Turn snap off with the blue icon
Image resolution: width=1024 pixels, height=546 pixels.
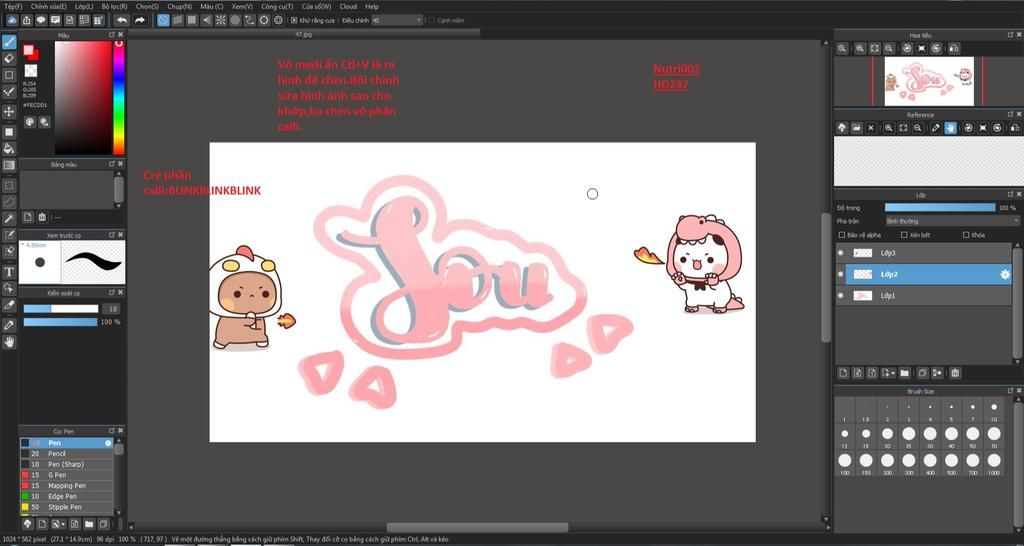click(163, 20)
